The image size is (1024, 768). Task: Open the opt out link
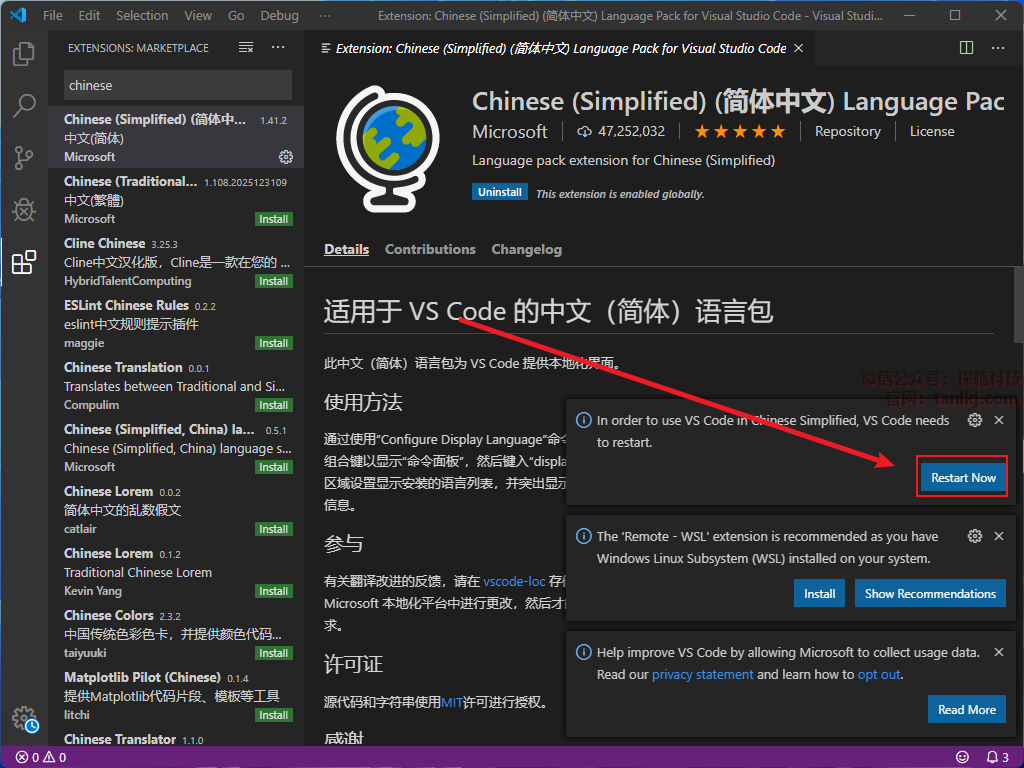click(x=879, y=675)
